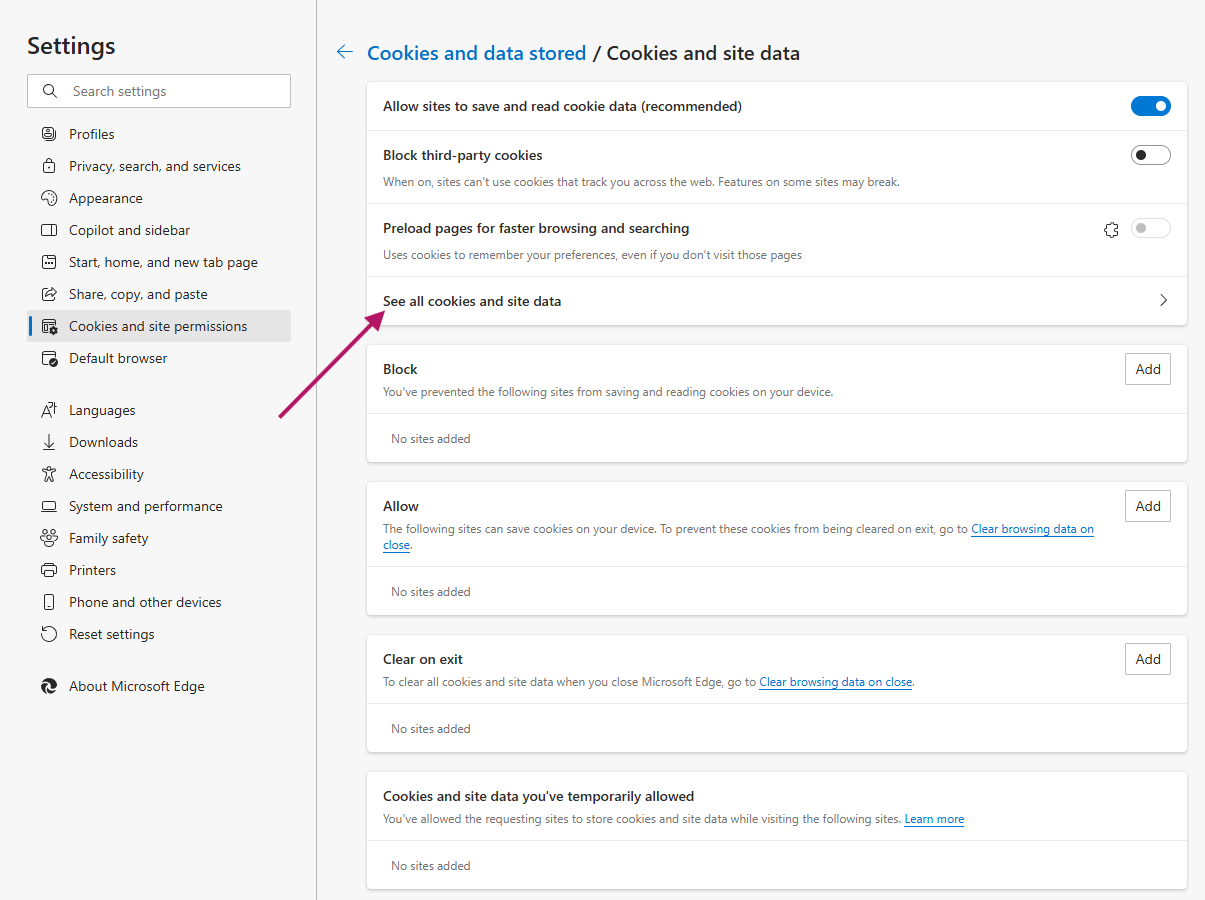Add a site to Clear on exit

click(x=1147, y=659)
